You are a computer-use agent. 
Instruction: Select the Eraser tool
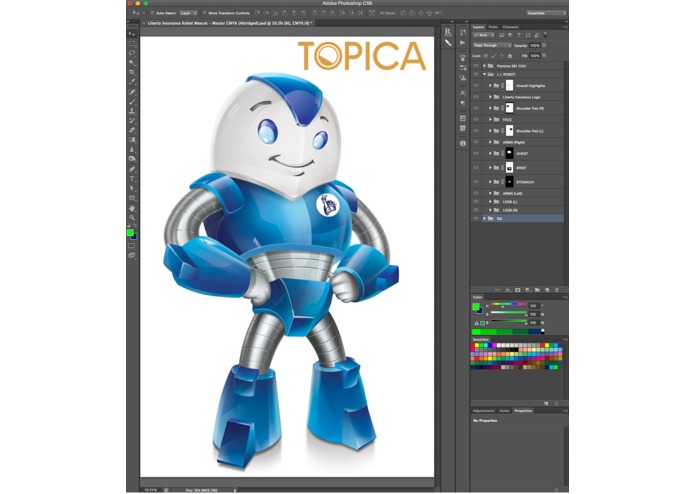(132, 130)
